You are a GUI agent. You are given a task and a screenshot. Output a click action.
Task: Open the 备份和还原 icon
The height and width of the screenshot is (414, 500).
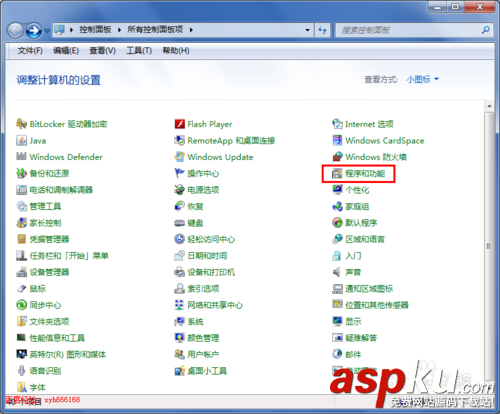21,173
